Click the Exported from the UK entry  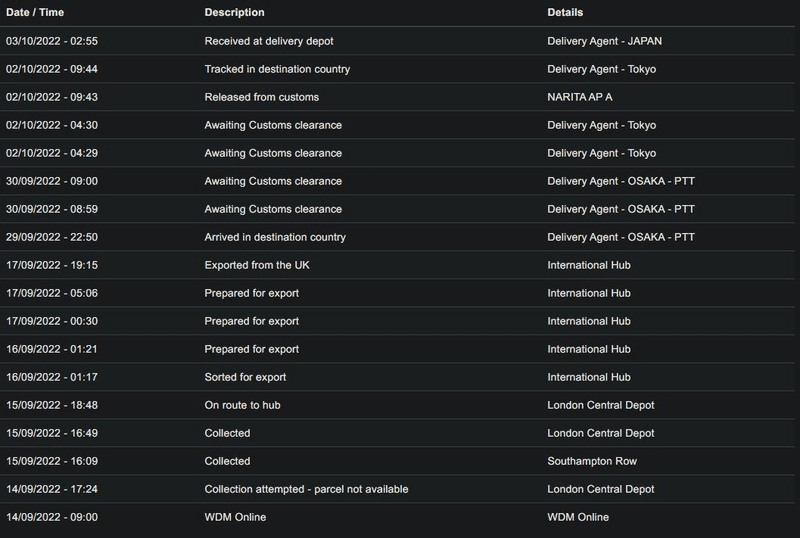point(257,265)
